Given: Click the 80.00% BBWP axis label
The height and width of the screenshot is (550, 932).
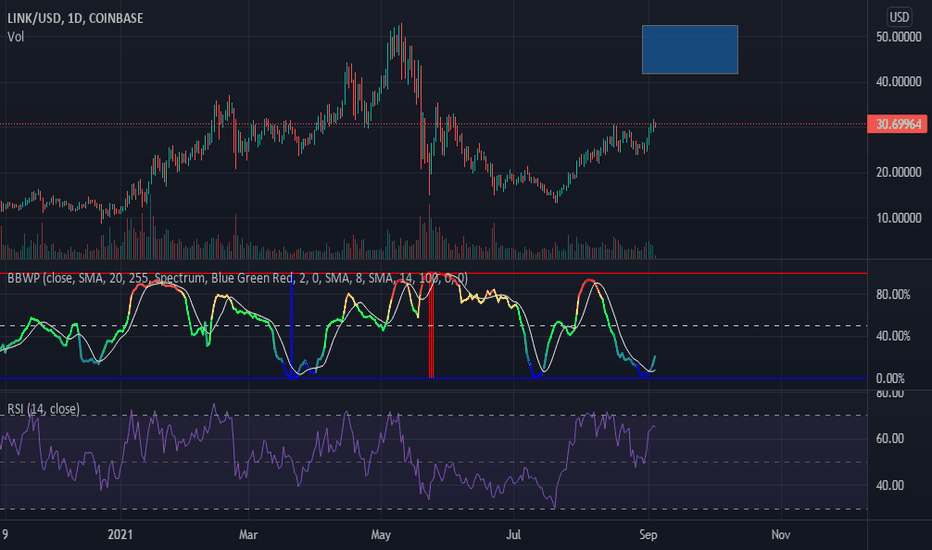Looking at the screenshot, I should click(x=893, y=295).
